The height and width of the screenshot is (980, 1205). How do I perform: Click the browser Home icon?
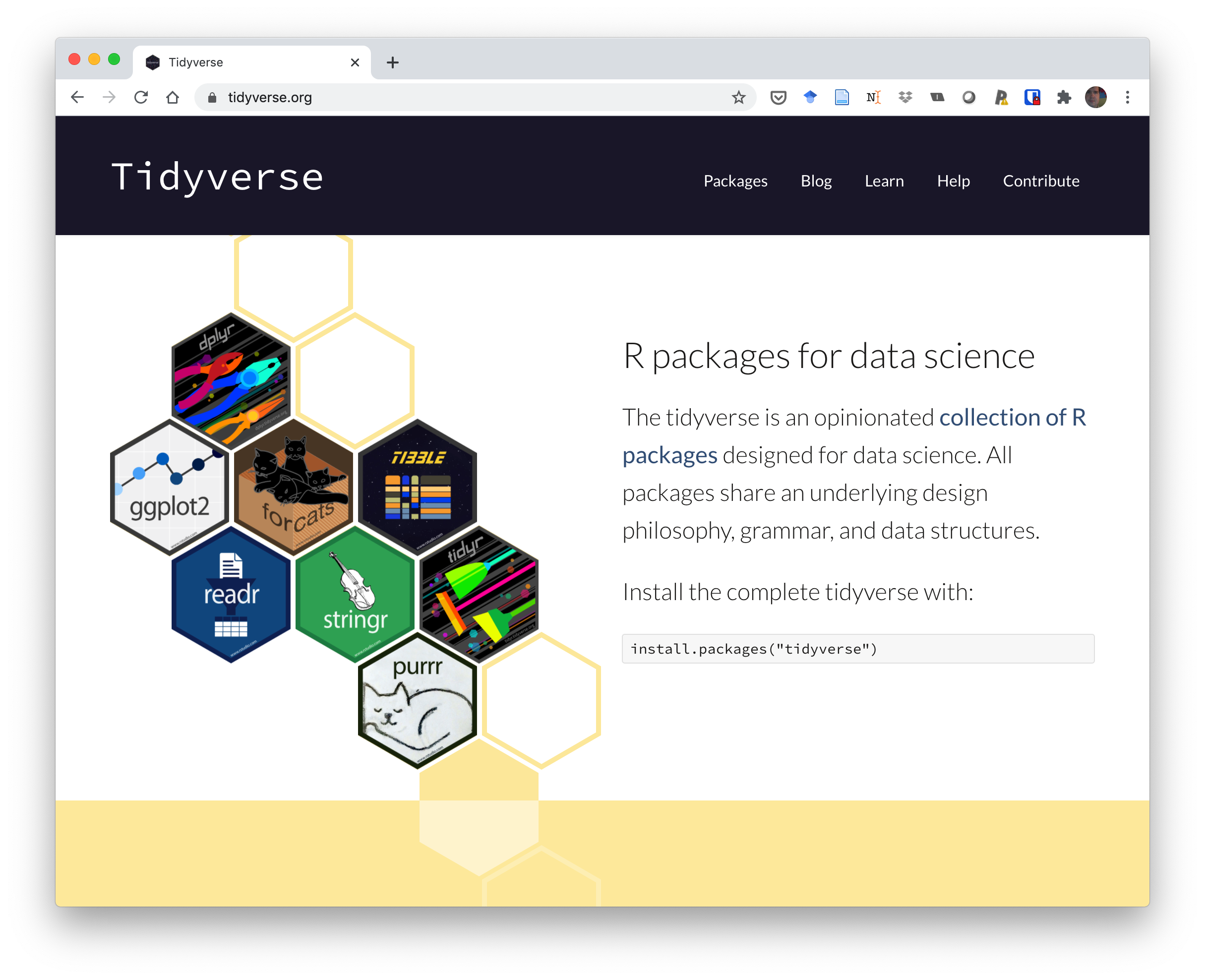click(173, 97)
